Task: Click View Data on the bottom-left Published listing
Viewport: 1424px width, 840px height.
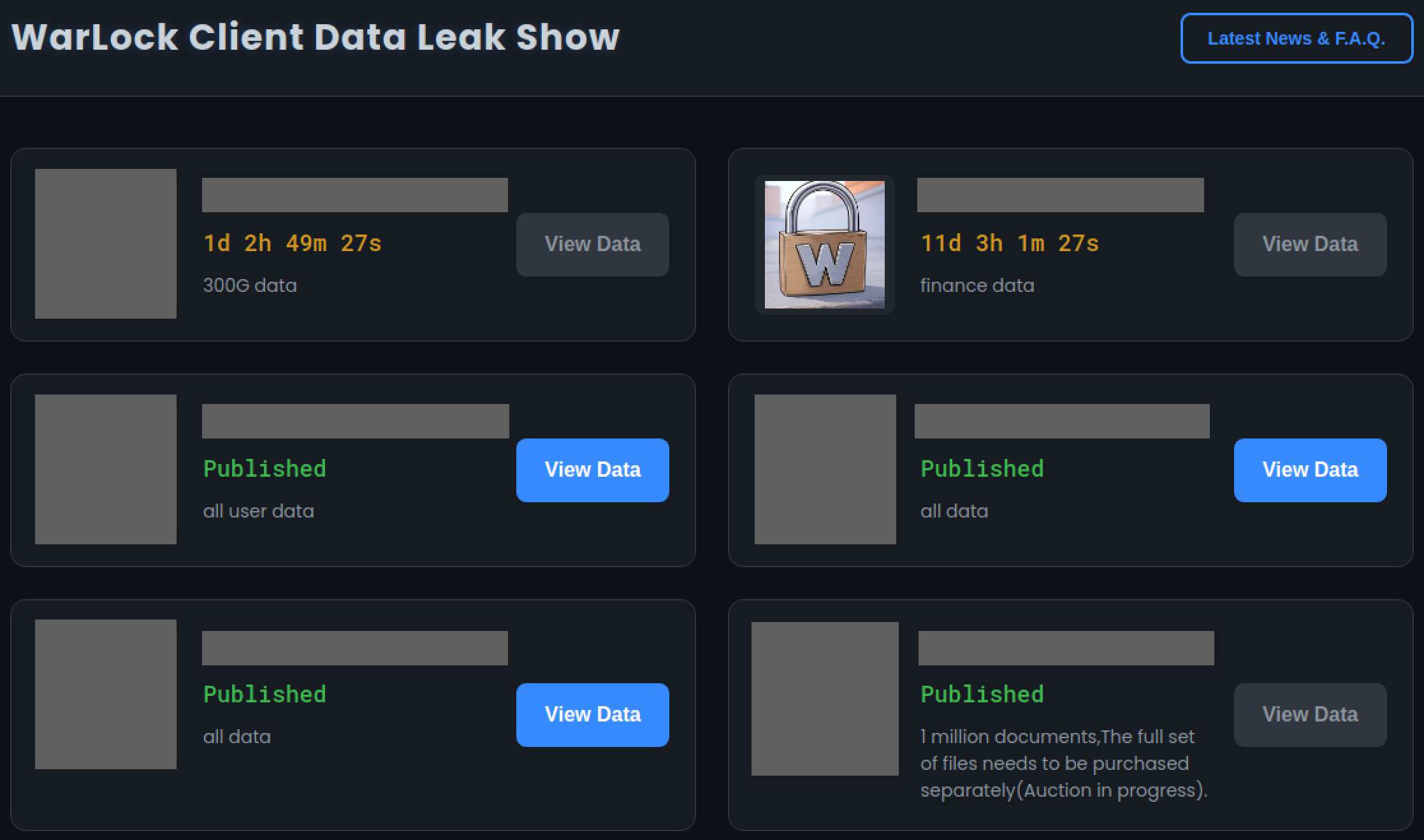Action: (592, 714)
